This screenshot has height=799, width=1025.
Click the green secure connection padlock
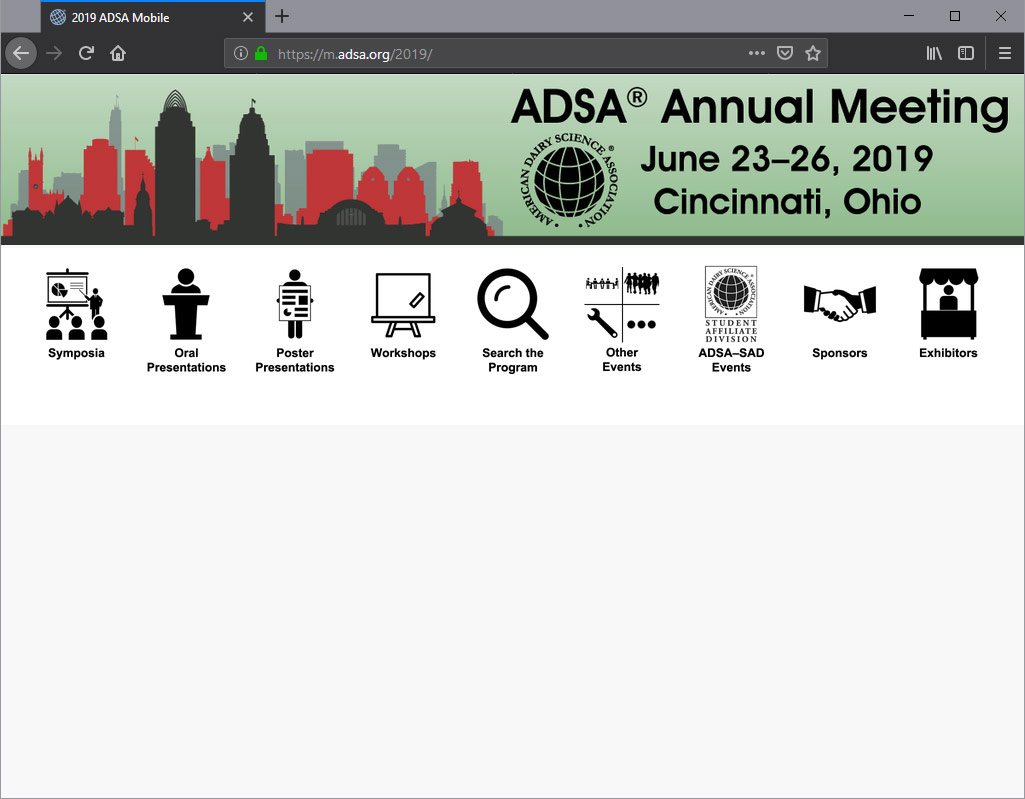pyautogui.click(x=261, y=53)
